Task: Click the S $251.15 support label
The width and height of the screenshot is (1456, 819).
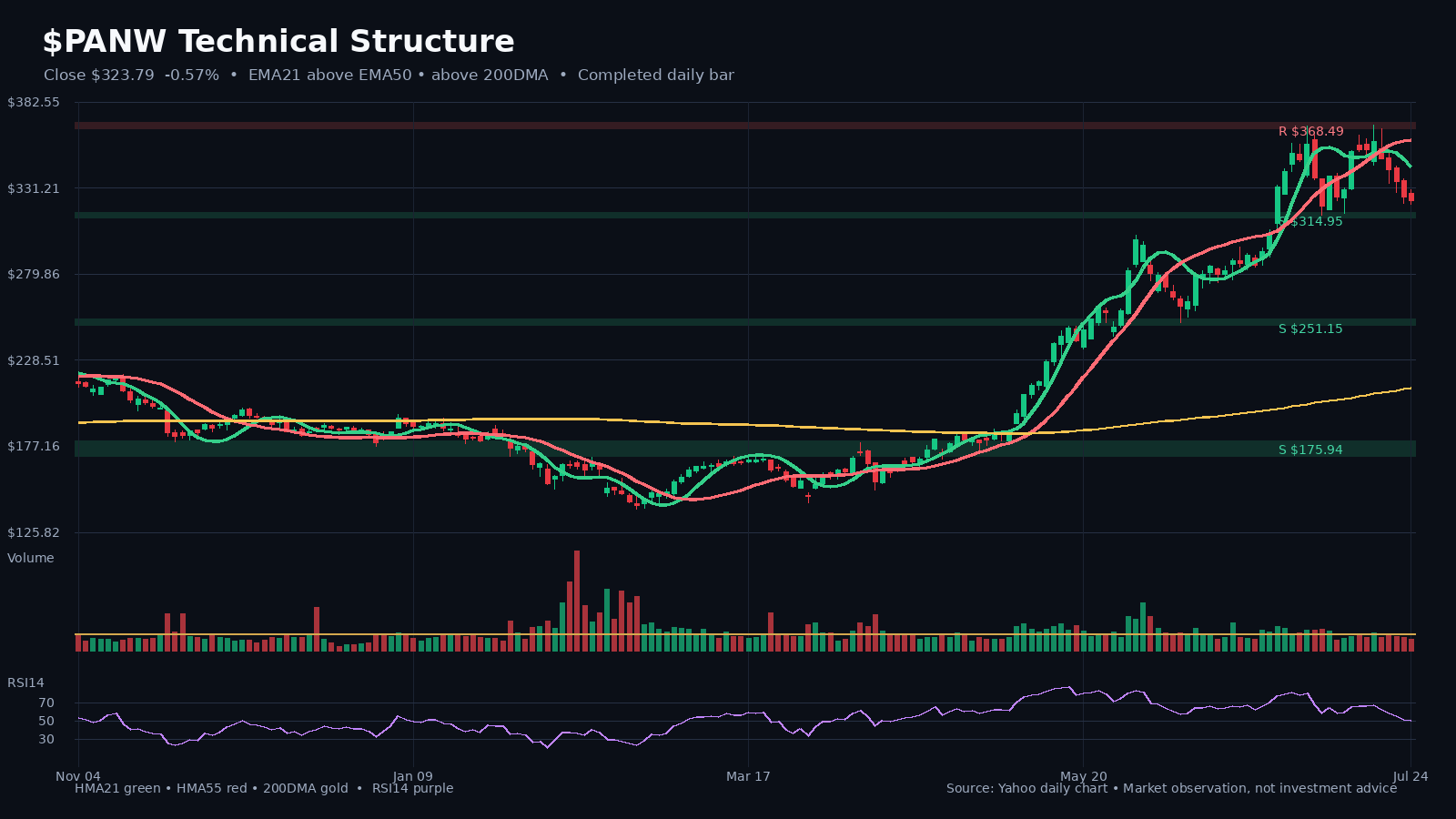Action: coord(1310,329)
